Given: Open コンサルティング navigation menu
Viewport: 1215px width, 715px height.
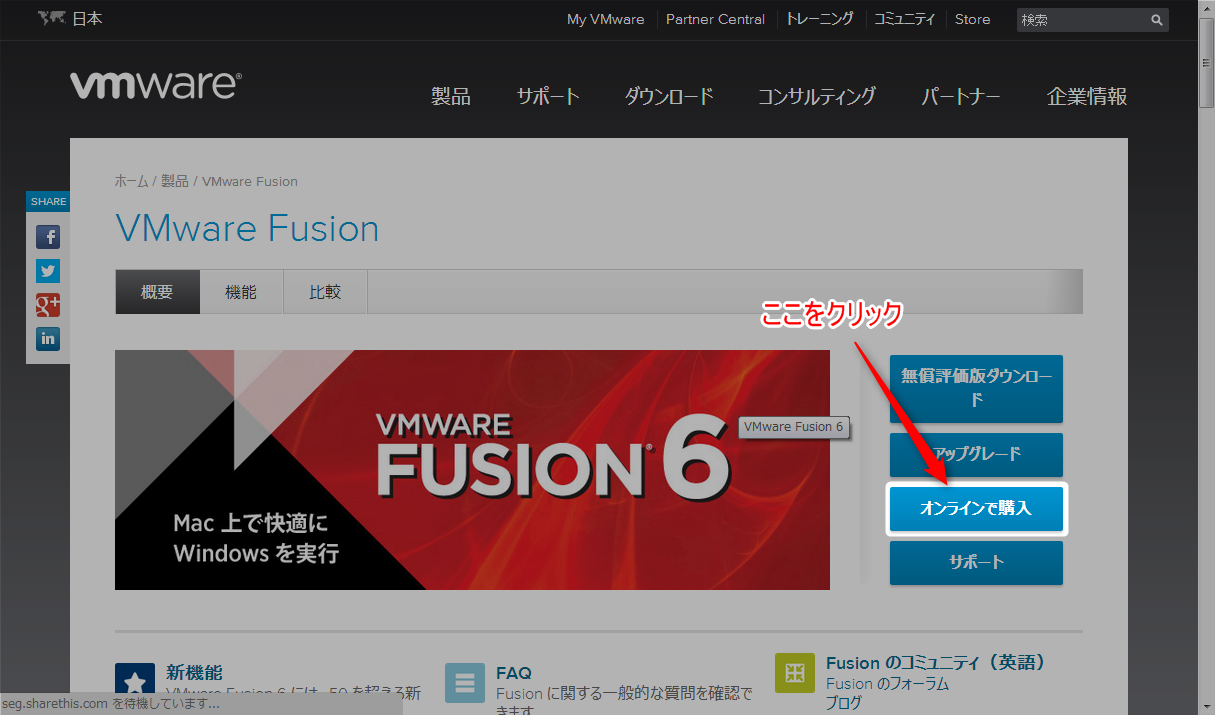Looking at the screenshot, I should pos(817,96).
